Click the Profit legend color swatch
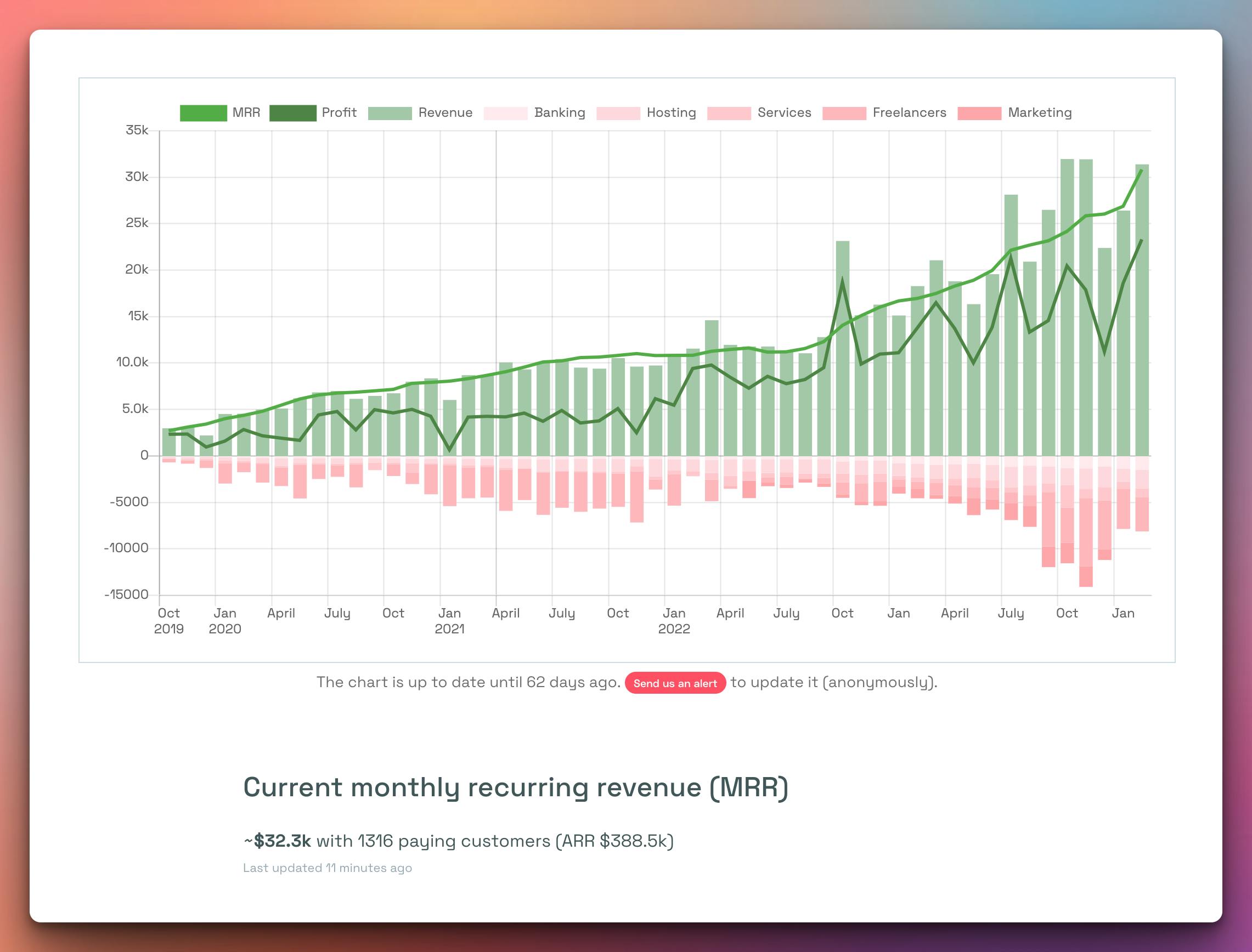 [x=293, y=113]
